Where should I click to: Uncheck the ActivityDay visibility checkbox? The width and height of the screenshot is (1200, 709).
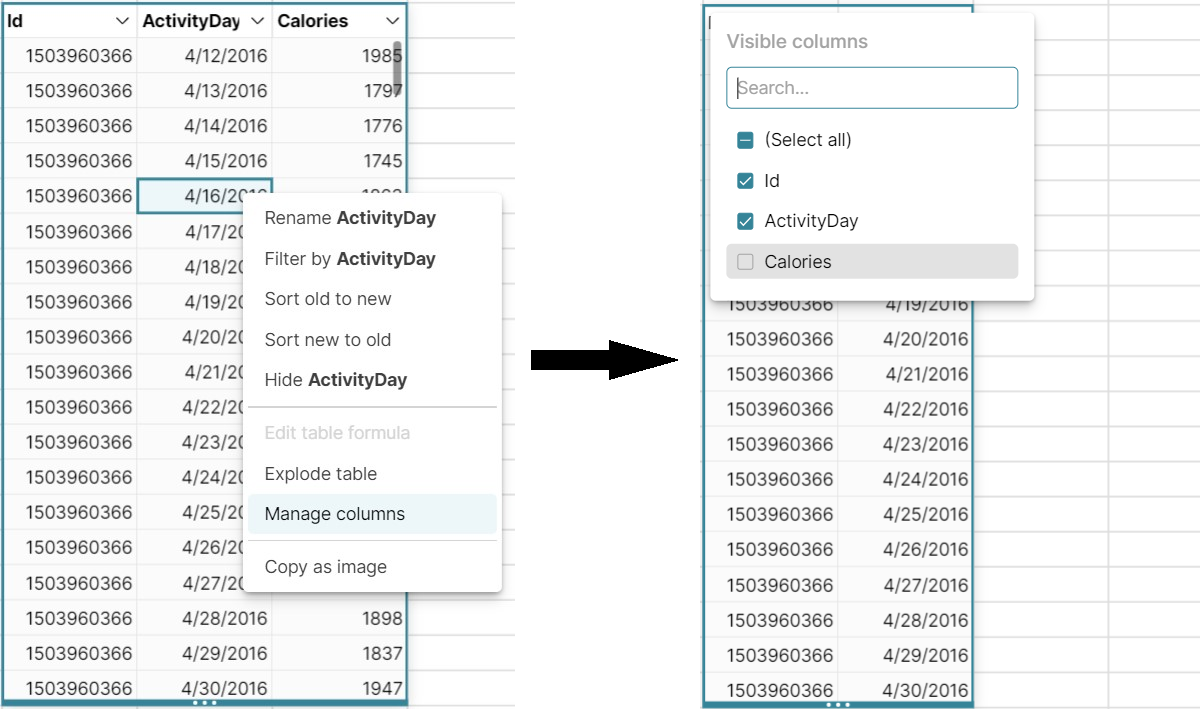click(745, 221)
